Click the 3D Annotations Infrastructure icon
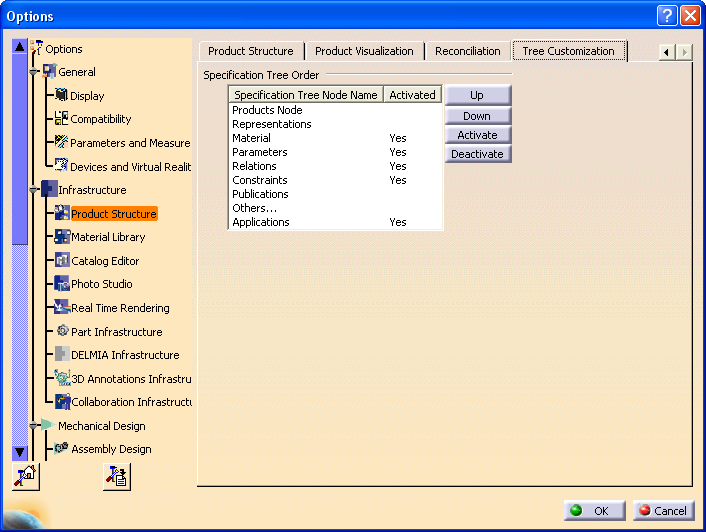Image resolution: width=706 pixels, height=532 pixels. tap(62, 378)
